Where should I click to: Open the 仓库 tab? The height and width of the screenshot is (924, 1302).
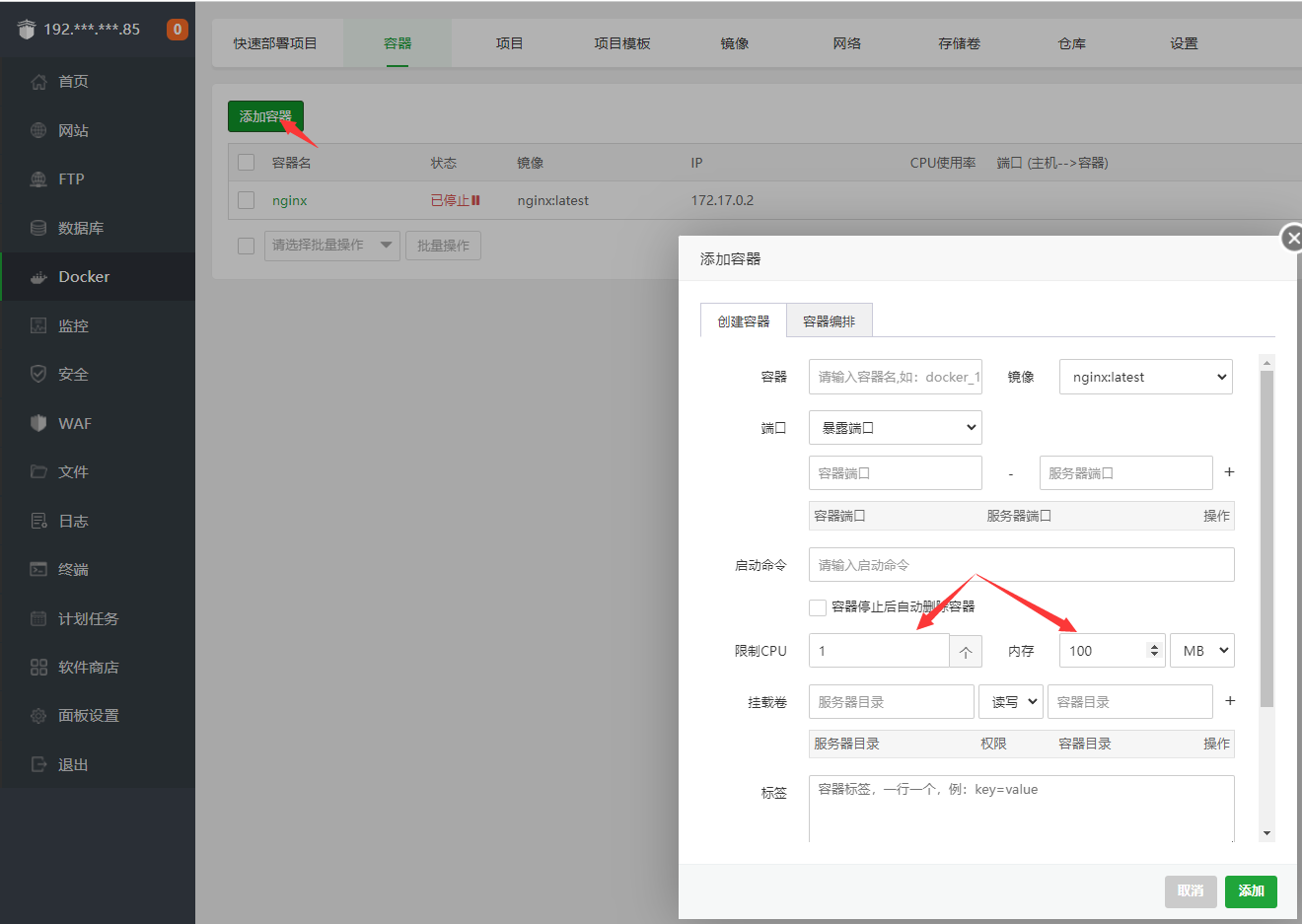coord(1072,43)
